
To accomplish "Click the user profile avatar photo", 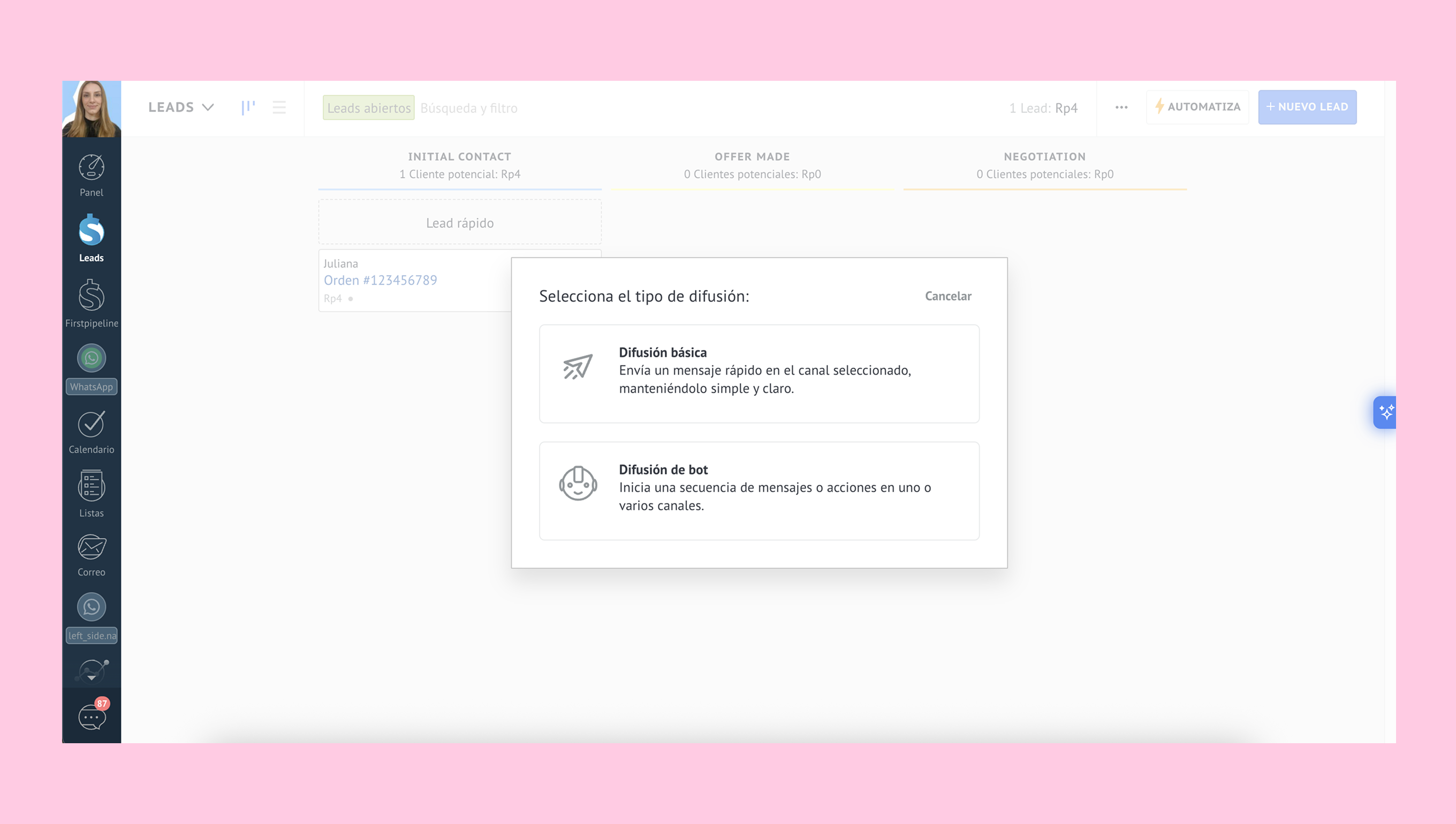I will pos(91,109).
